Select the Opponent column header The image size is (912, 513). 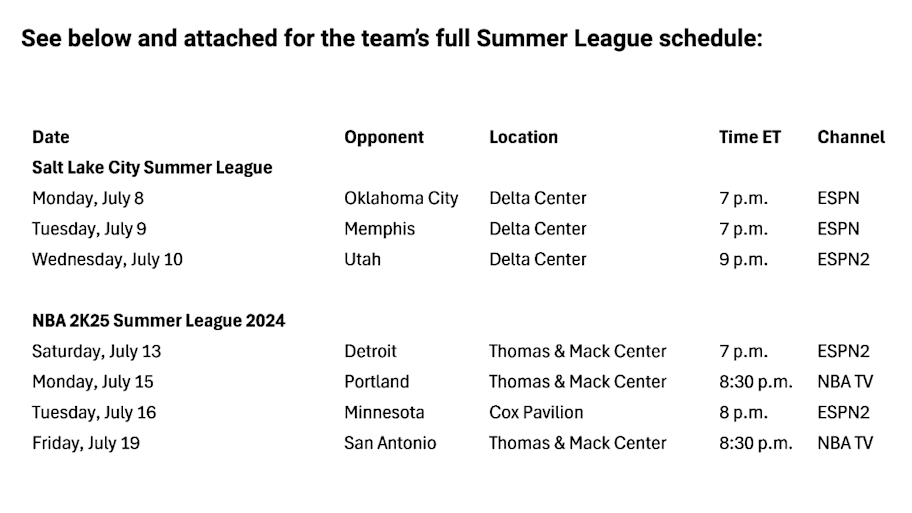384,138
